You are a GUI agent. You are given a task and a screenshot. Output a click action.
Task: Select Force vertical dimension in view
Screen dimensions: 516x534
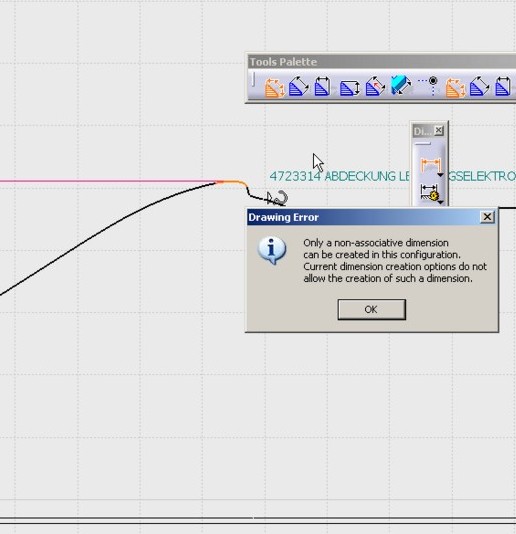tap(350, 88)
